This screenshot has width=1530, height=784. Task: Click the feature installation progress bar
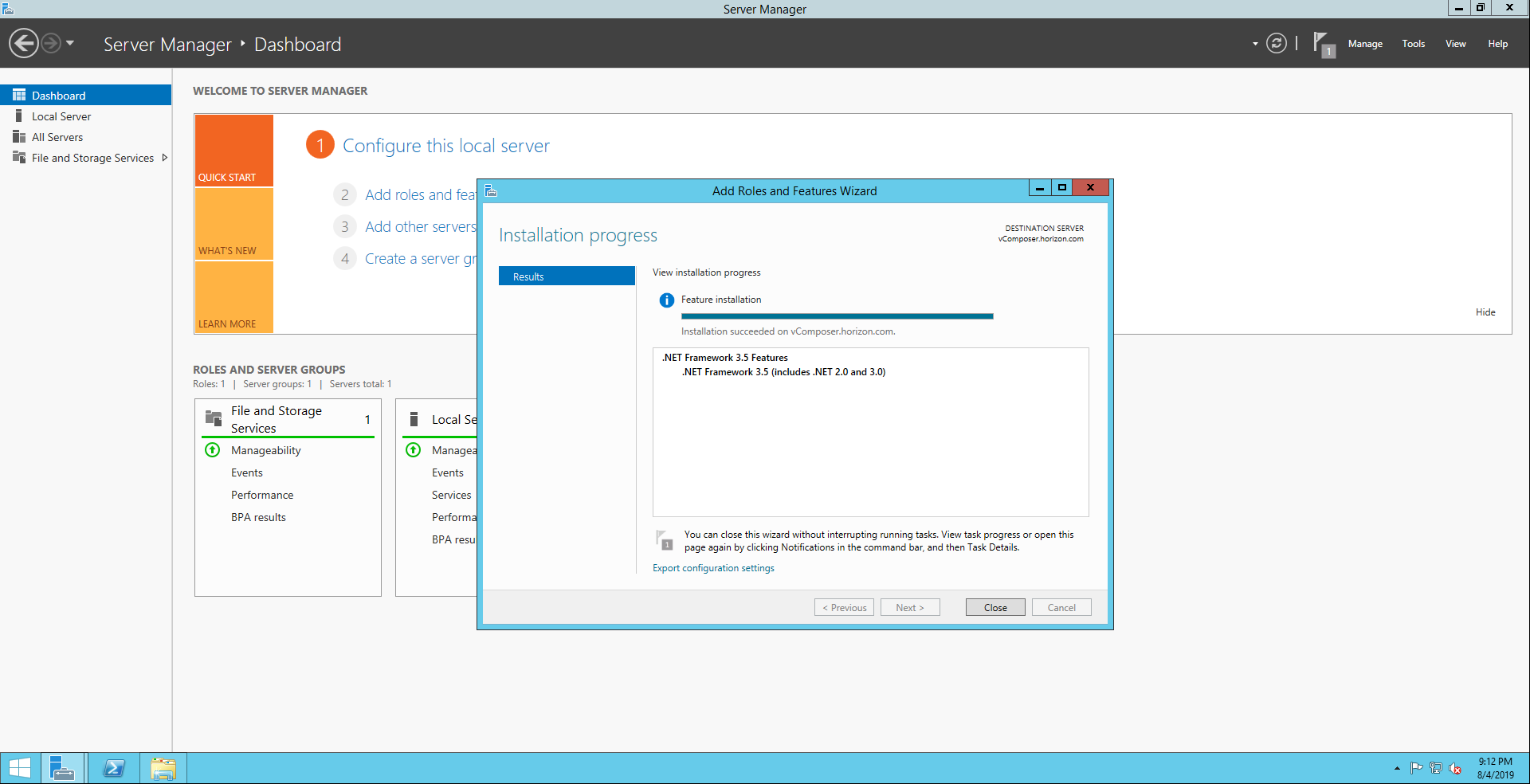(x=837, y=316)
